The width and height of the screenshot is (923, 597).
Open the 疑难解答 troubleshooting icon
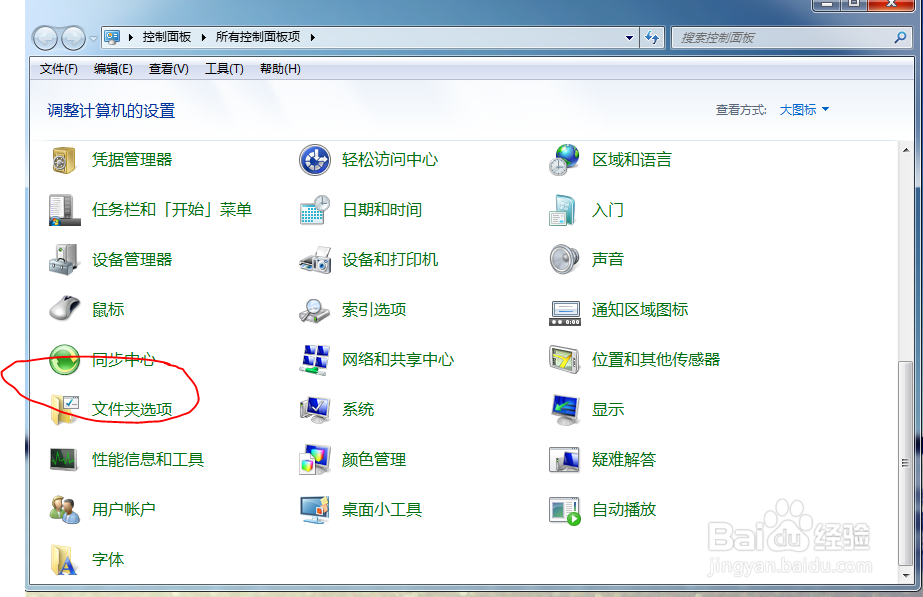[x=565, y=460]
